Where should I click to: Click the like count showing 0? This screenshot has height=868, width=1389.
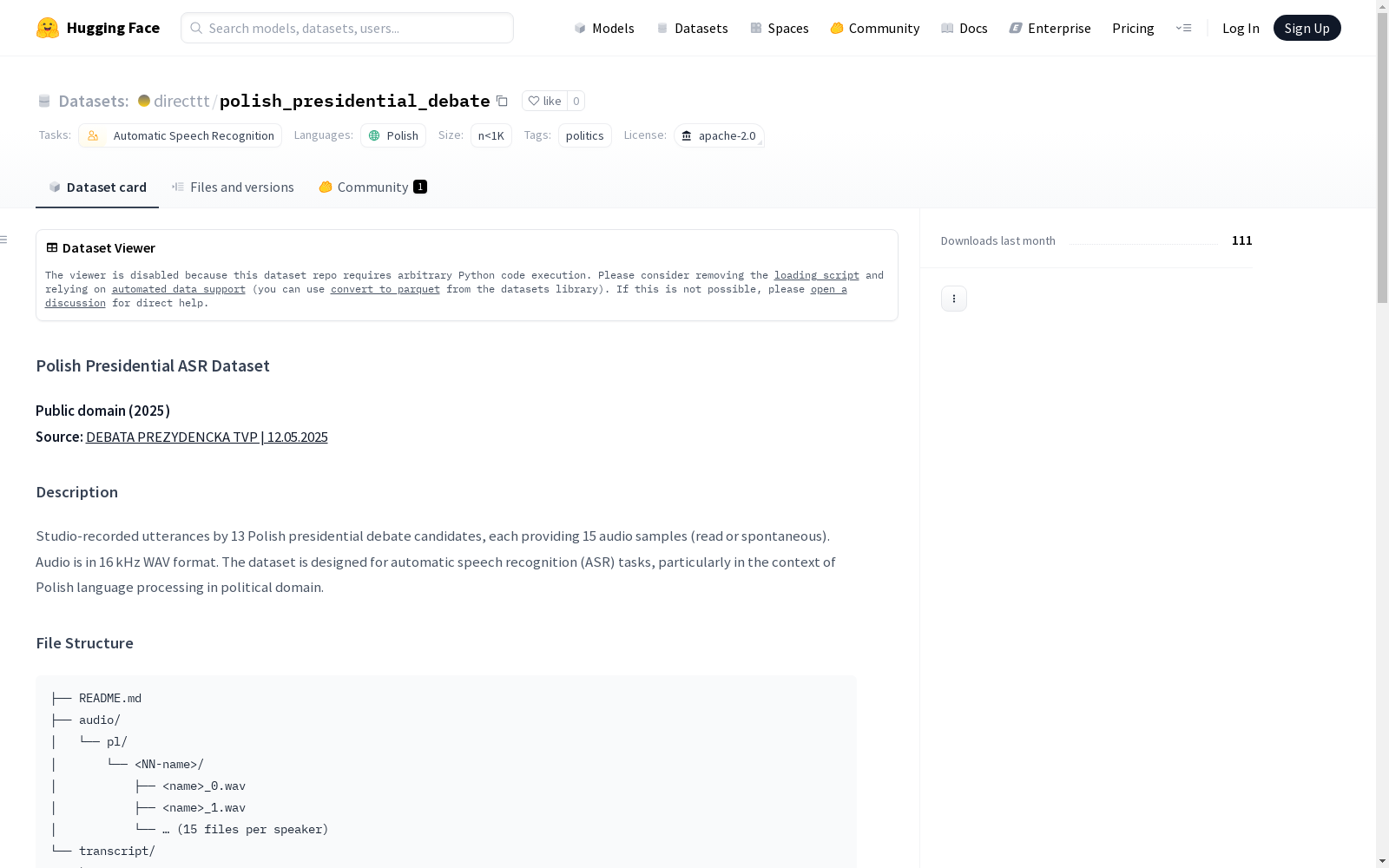coord(576,101)
